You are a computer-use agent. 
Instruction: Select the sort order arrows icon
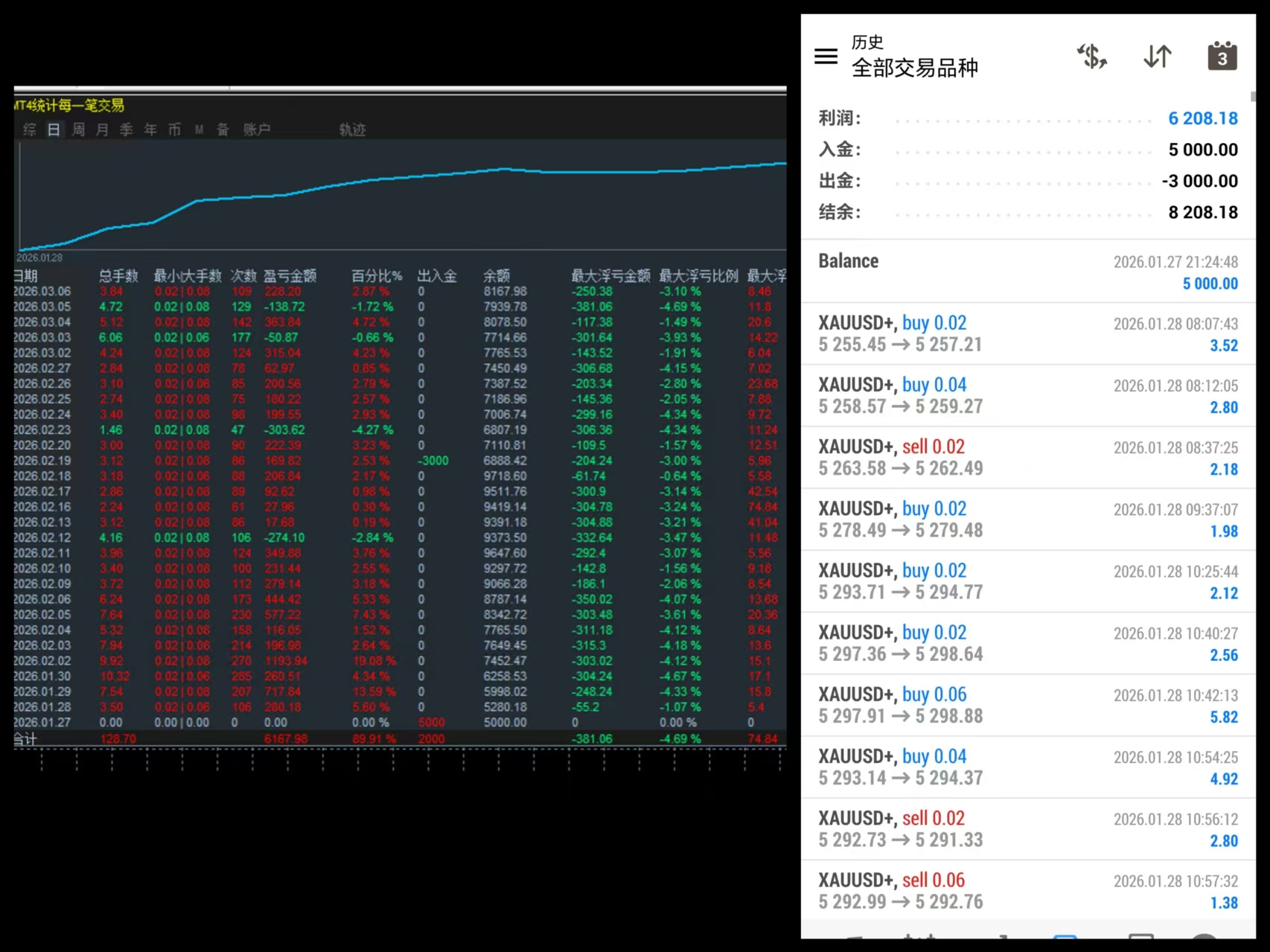(x=1156, y=56)
